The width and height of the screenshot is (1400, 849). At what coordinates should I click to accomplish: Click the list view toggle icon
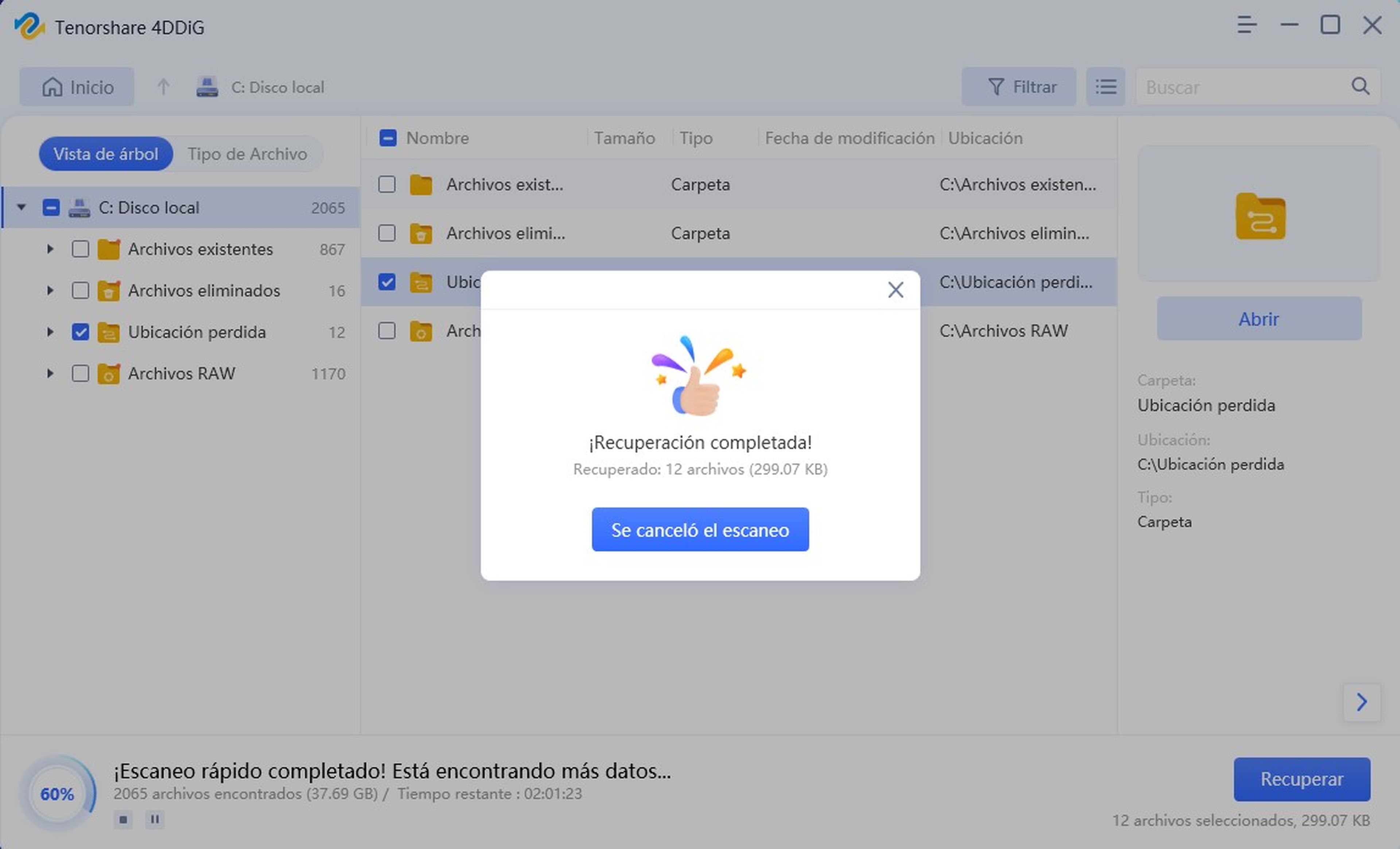1105,87
